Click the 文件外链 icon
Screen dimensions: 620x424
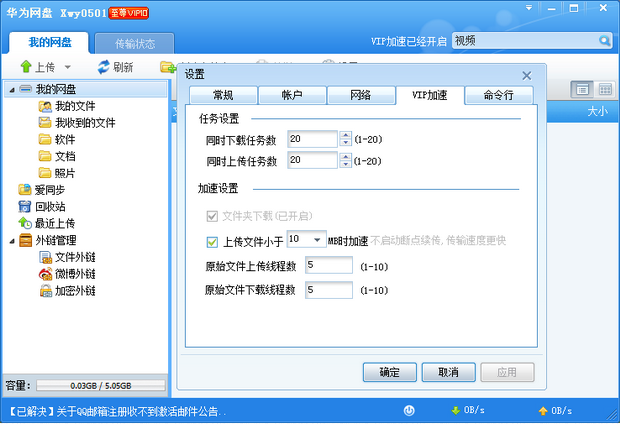(x=45, y=257)
